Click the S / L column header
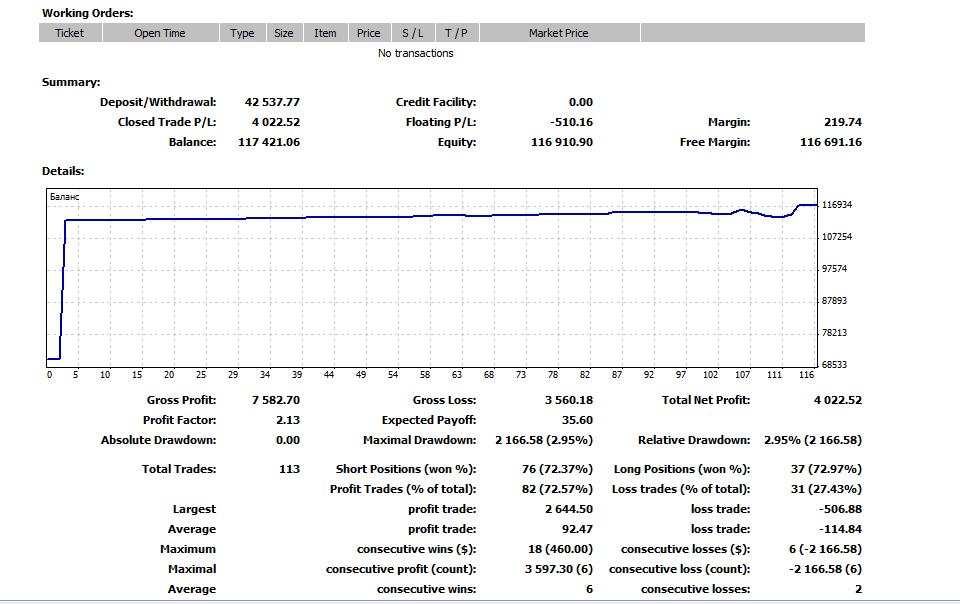Screen dimensions: 960x604 point(412,33)
